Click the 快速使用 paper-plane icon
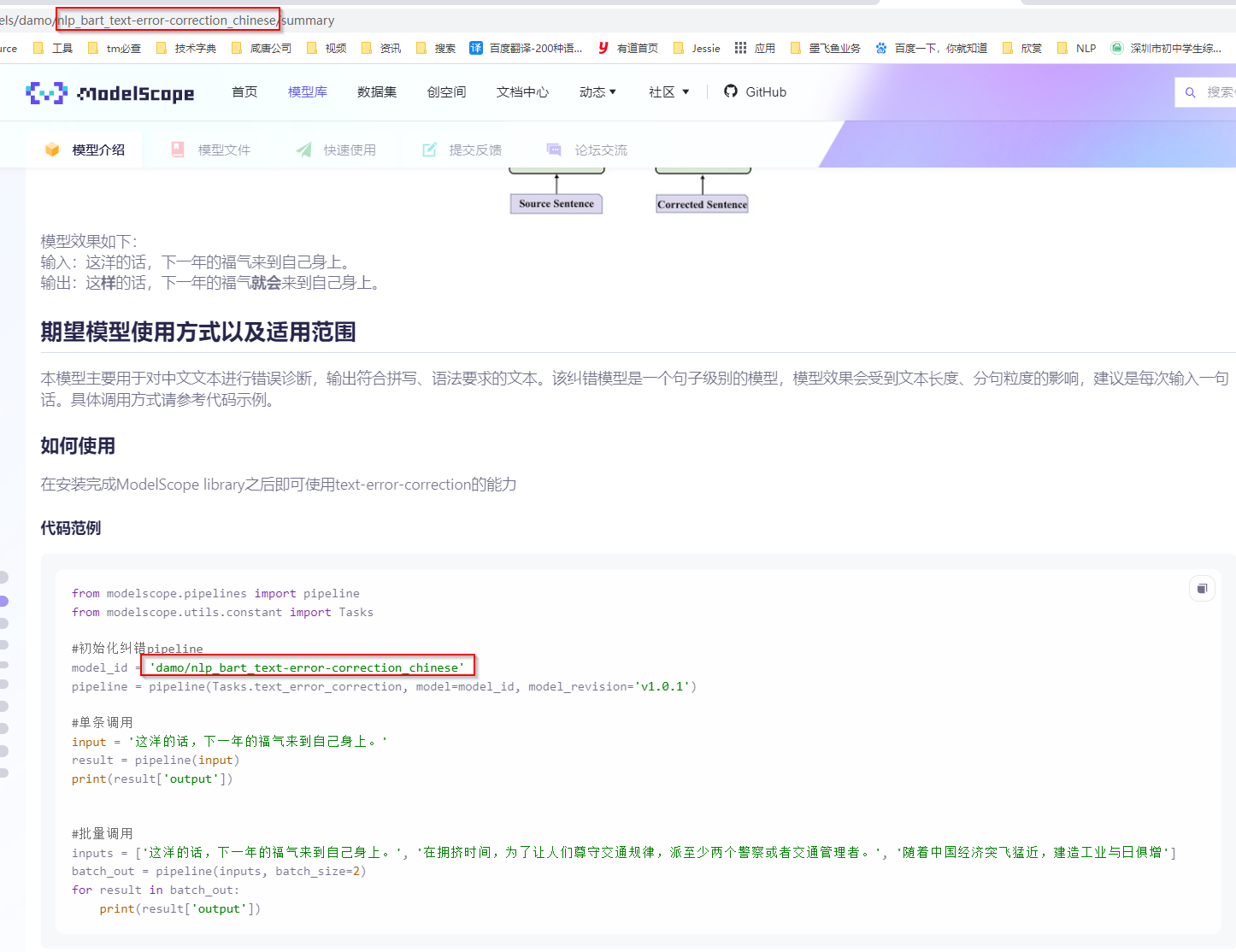Image resolution: width=1236 pixels, height=952 pixels. point(303,149)
